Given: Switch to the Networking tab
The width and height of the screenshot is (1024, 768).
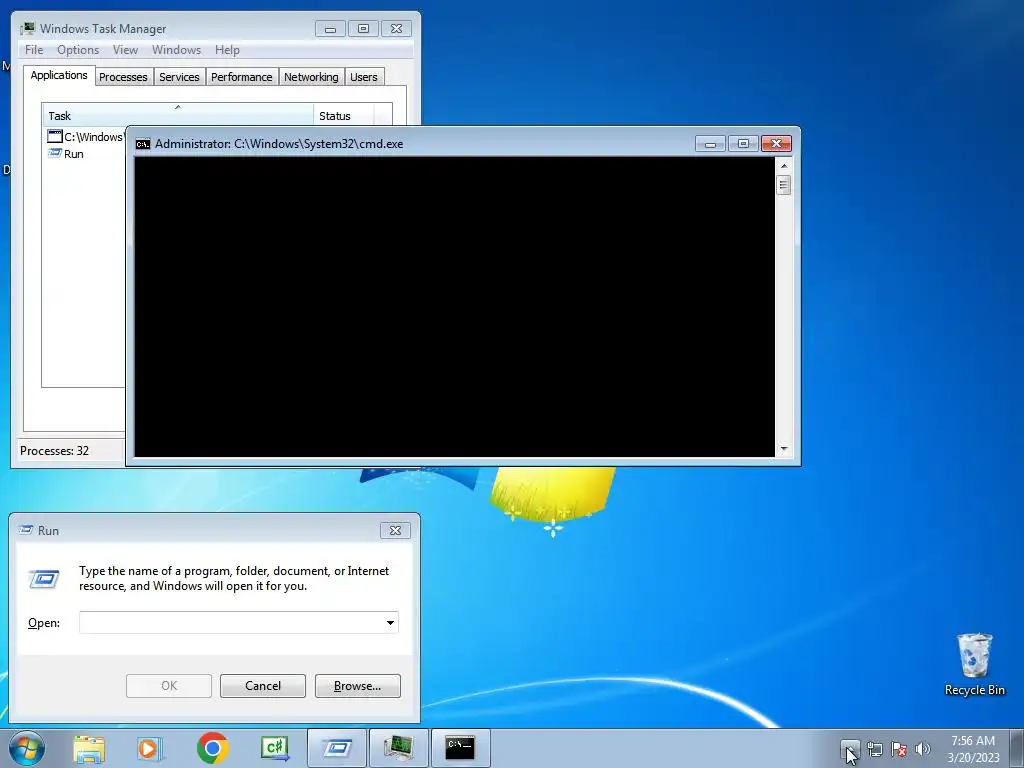Looking at the screenshot, I should tap(311, 77).
